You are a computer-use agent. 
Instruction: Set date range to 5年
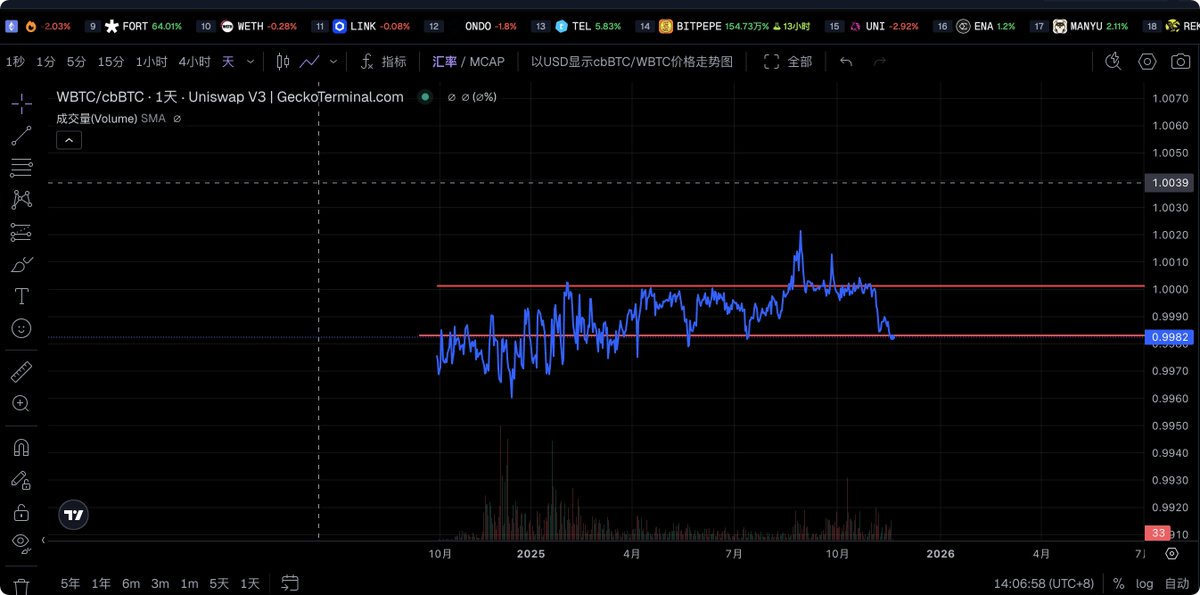pyautogui.click(x=70, y=583)
